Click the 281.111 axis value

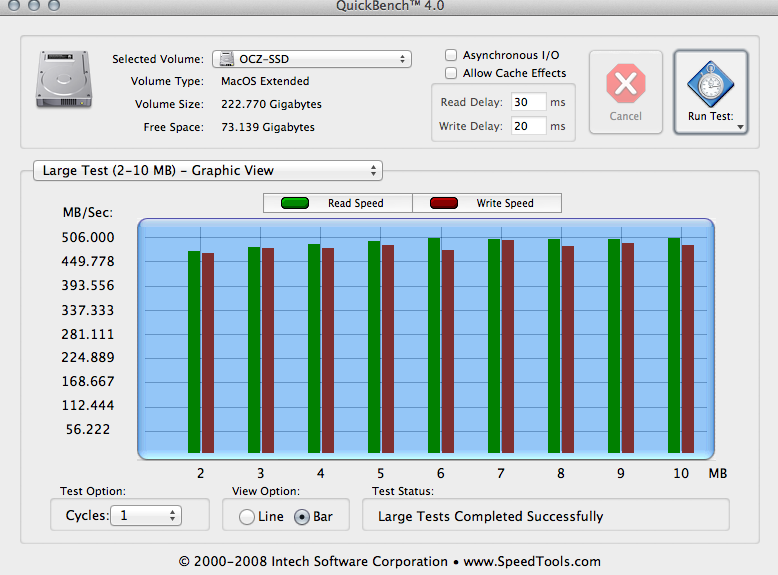[88, 334]
